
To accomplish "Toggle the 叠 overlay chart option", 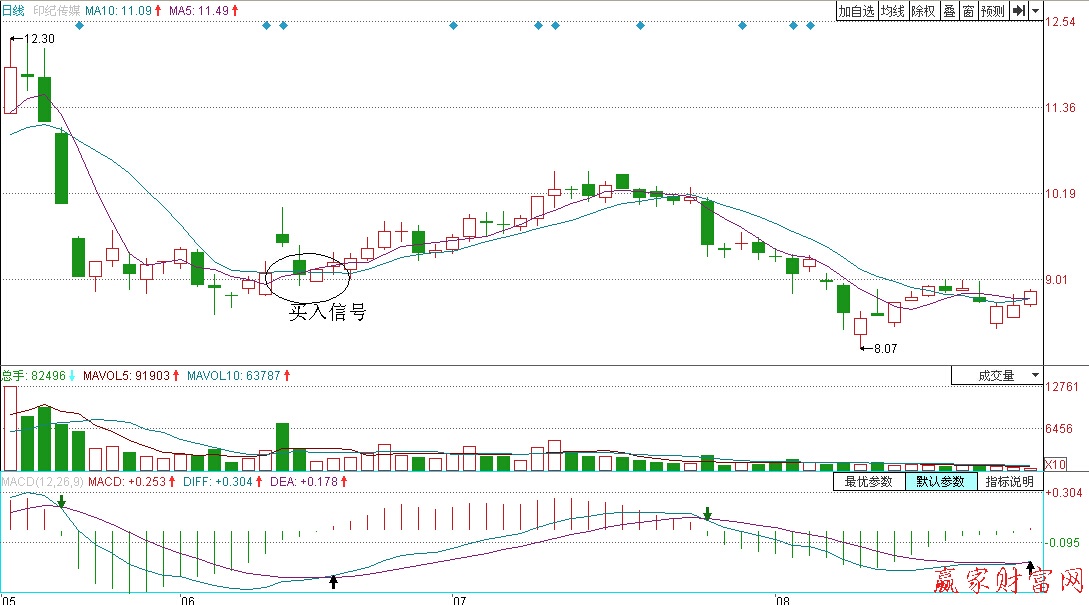I will (949, 11).
